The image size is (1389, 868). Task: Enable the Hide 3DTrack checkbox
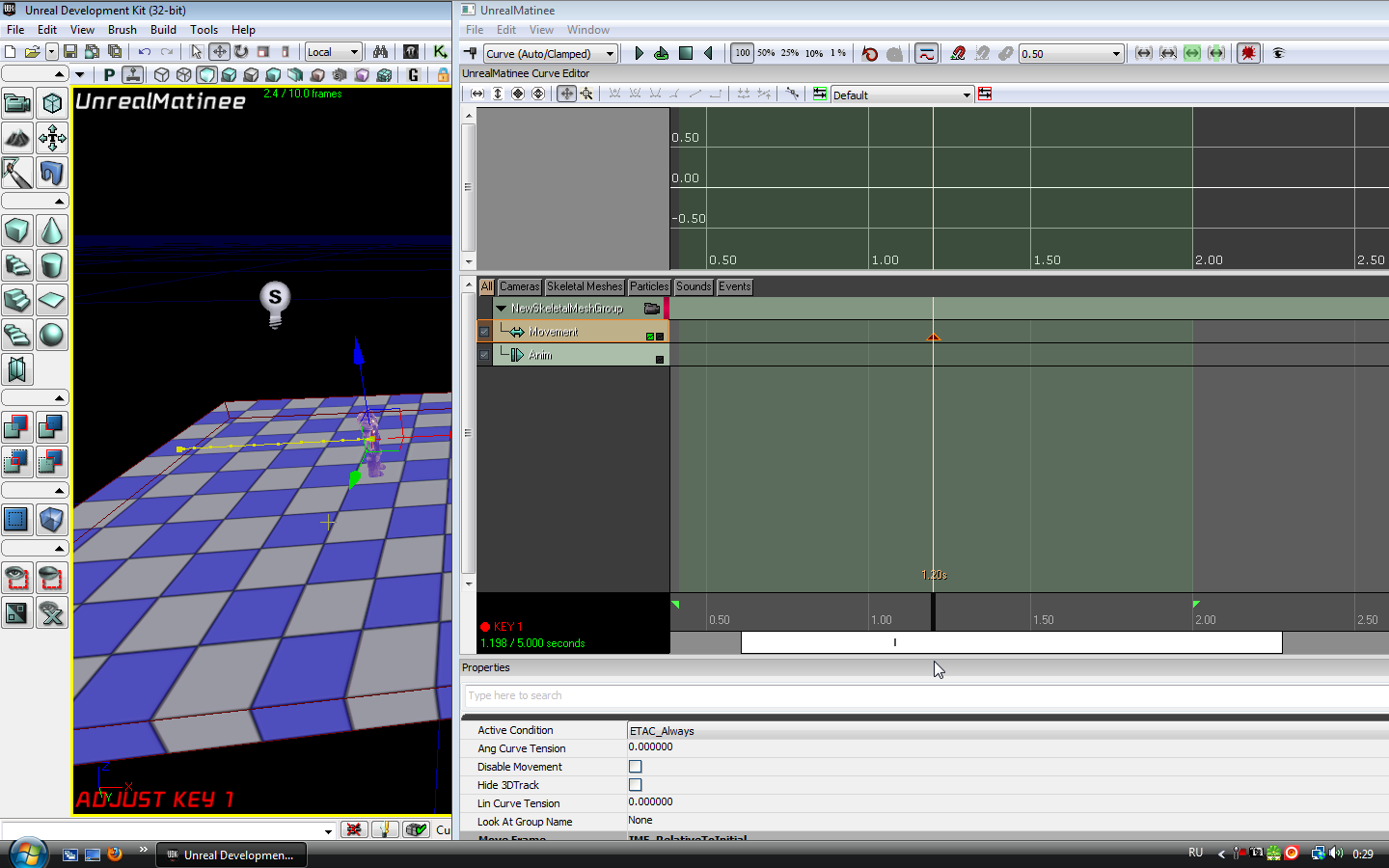tap(636, 785)
